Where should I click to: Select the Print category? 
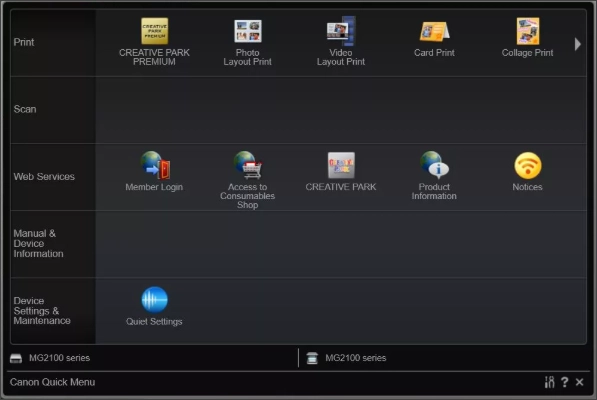point(53,43)
